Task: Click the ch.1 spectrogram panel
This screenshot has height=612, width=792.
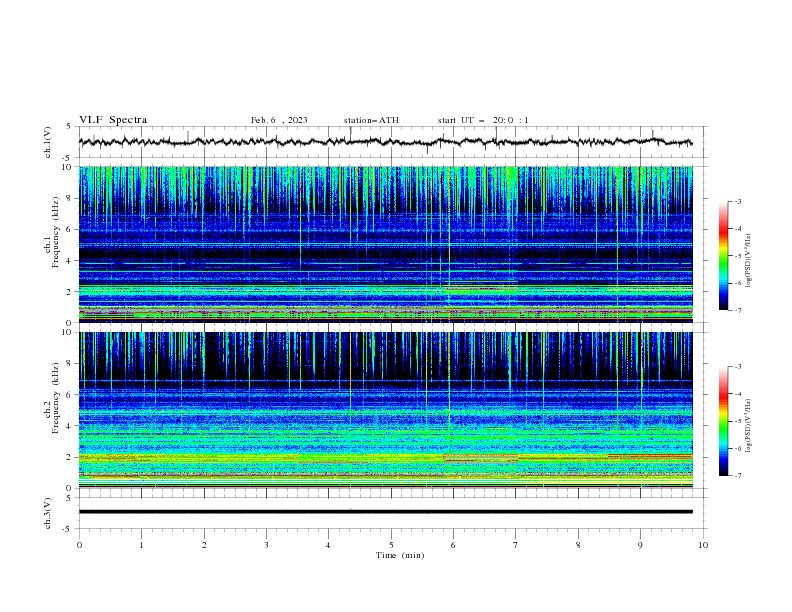Action: pos(385,244)
